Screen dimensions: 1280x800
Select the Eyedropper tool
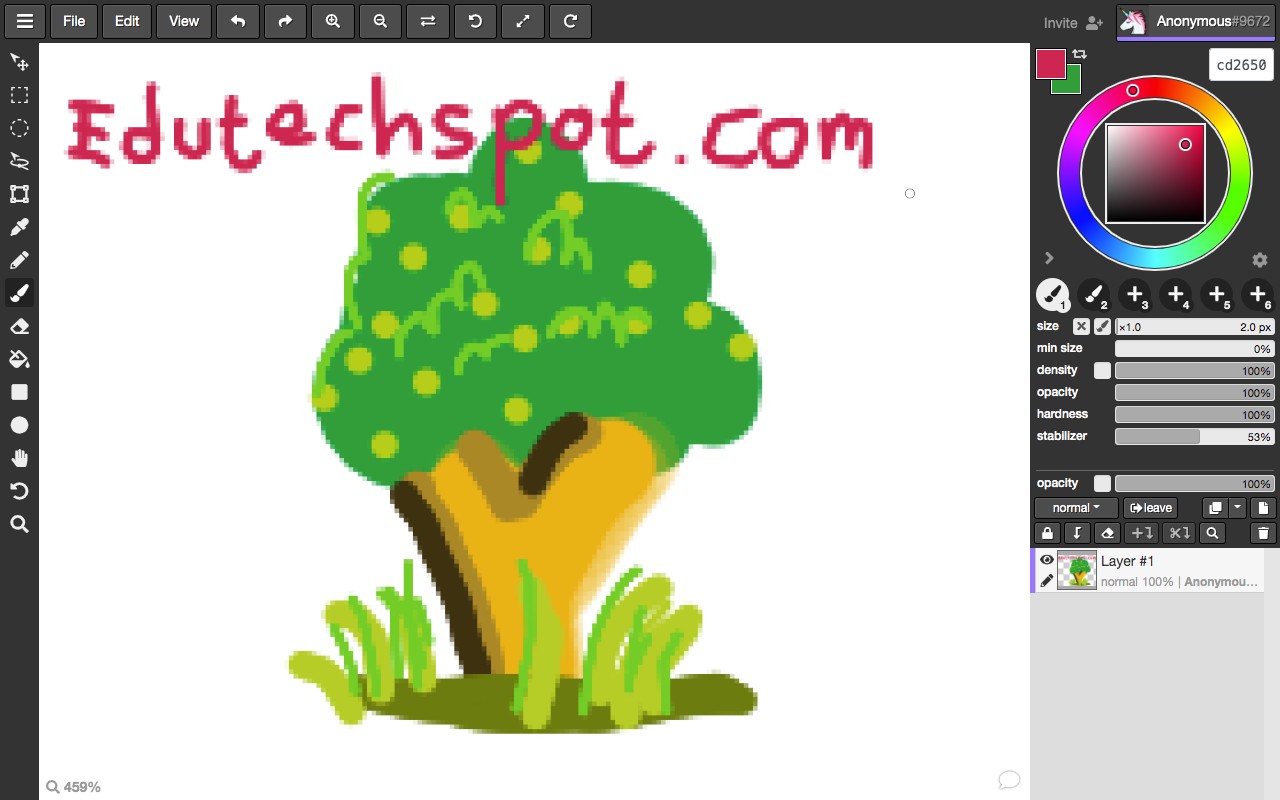pyautogui.click(x=18, y=227)
